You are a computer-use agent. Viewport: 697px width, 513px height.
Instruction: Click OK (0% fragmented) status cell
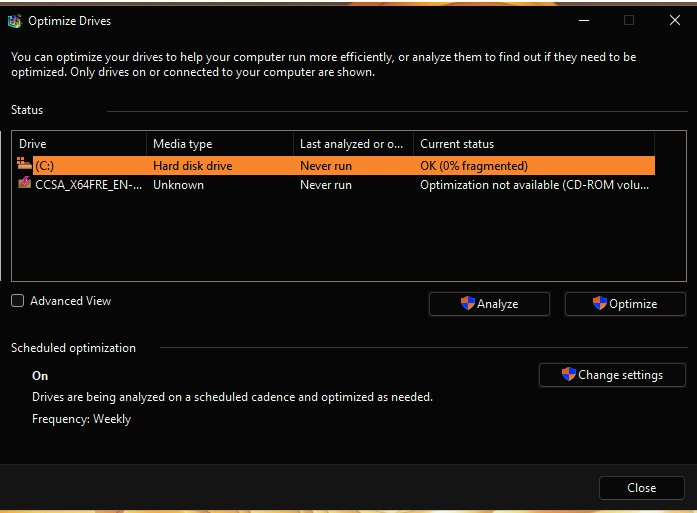[474, 166]
